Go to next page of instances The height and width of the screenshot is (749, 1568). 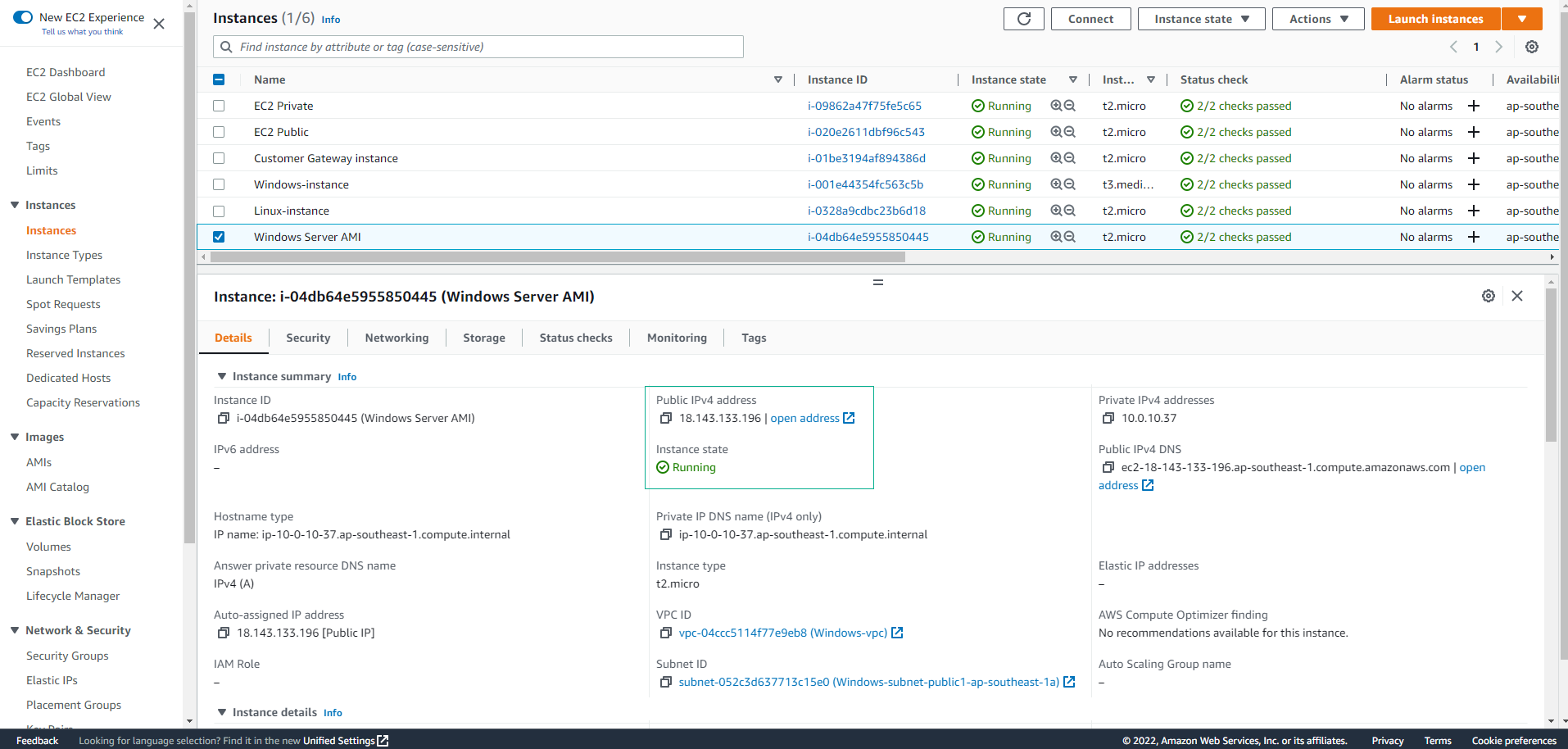1498,47
